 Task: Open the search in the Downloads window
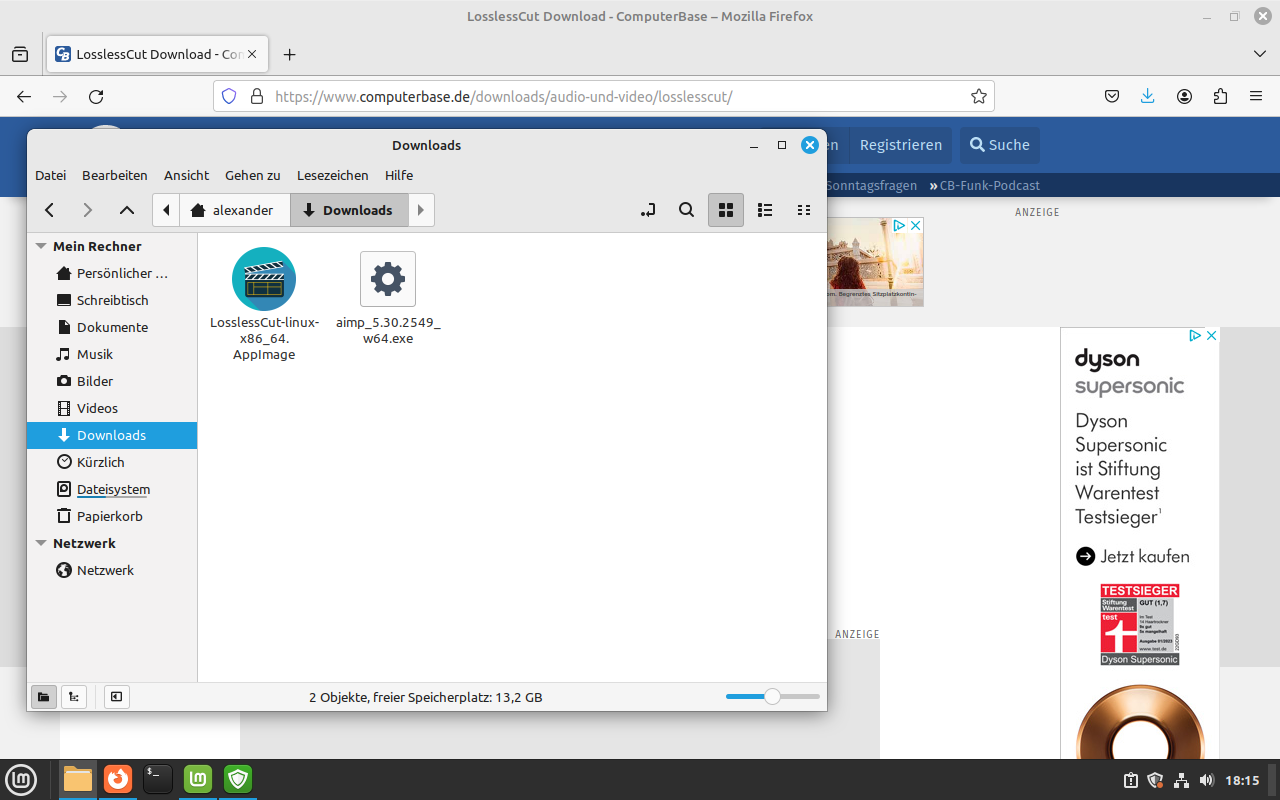pos(686,210)
